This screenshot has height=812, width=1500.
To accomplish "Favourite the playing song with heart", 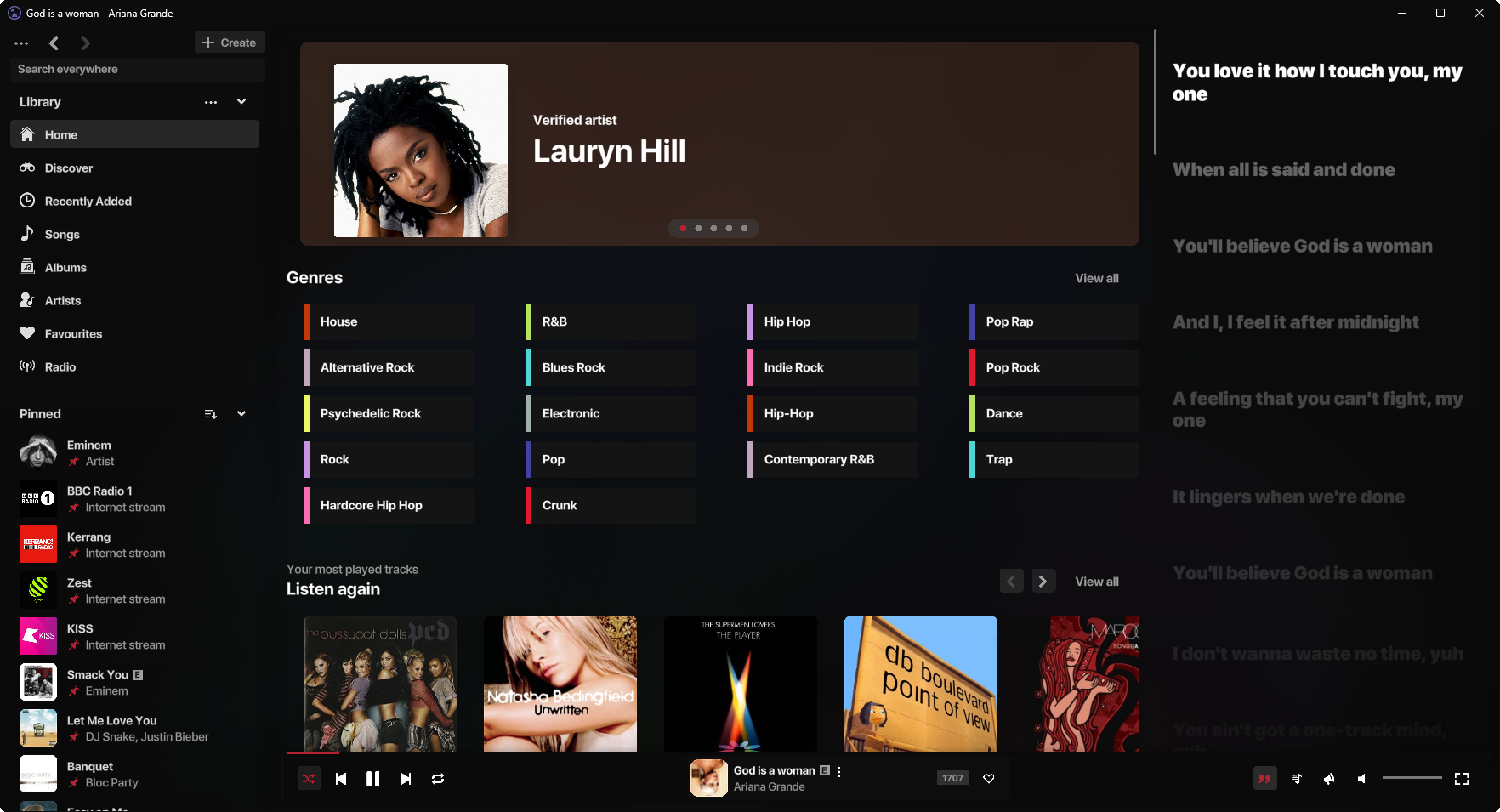I will [x=989, y=778].
